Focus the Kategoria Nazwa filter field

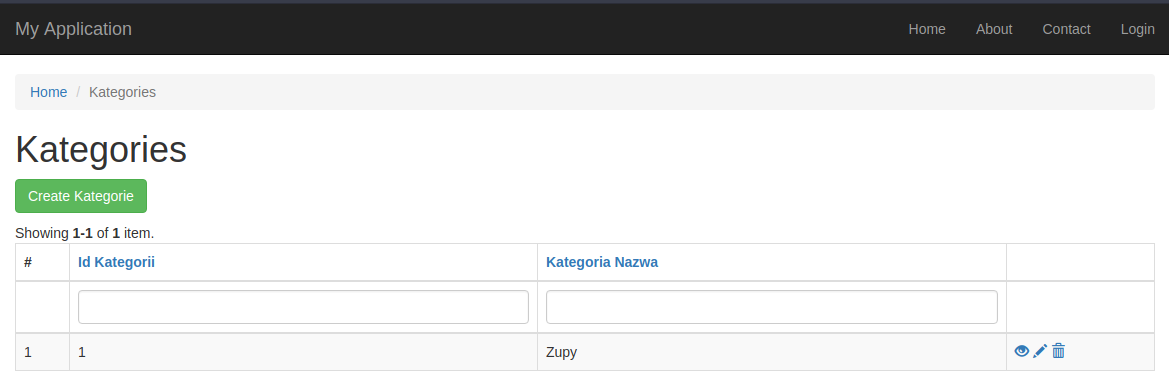[x=772, y=307]
